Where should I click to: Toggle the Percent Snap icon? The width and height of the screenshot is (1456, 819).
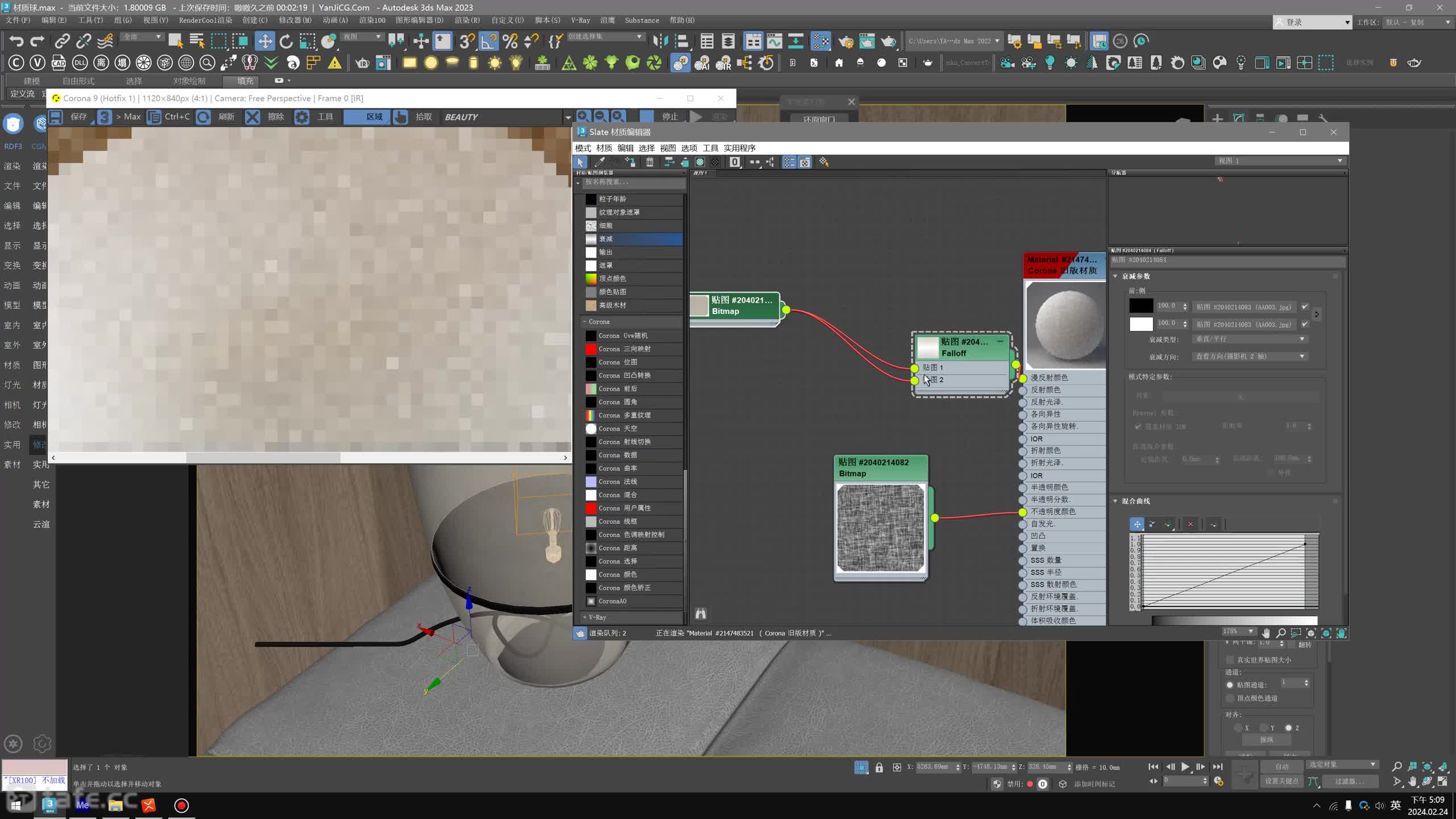click(x=510, y=41)
